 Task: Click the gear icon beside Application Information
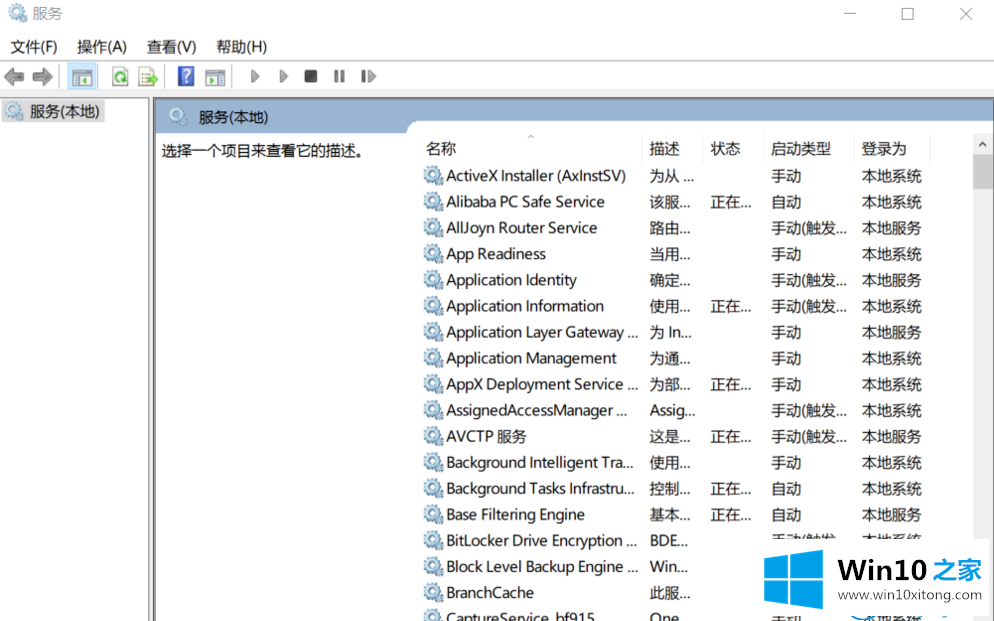433,306
